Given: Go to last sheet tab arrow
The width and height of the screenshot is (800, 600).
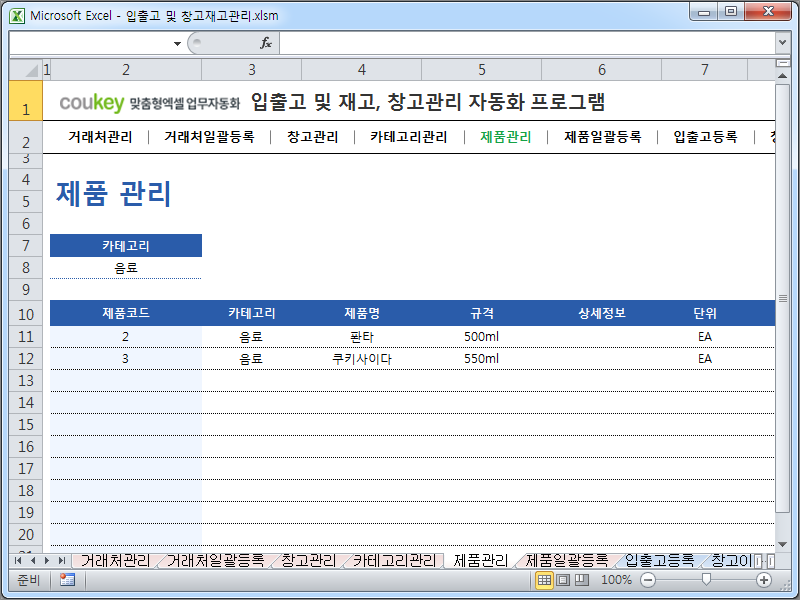Looking at the screenshot, I should [62, 561].
